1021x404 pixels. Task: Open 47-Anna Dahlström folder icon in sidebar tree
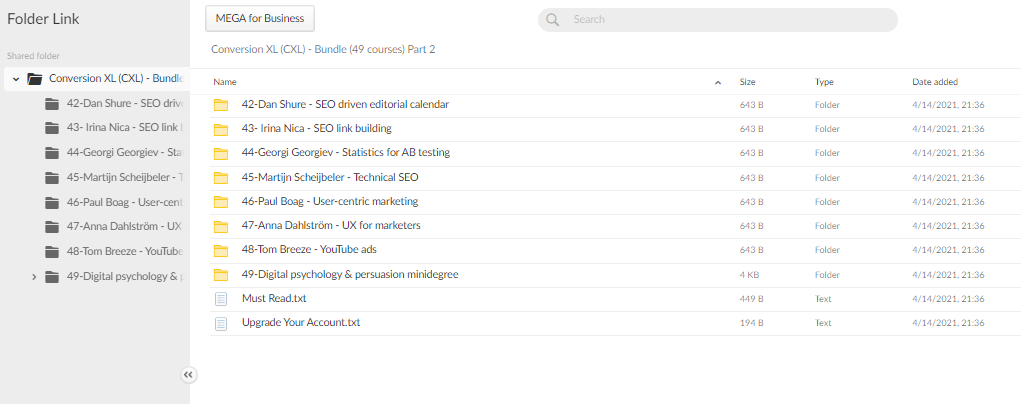click(x=52, y=227)
